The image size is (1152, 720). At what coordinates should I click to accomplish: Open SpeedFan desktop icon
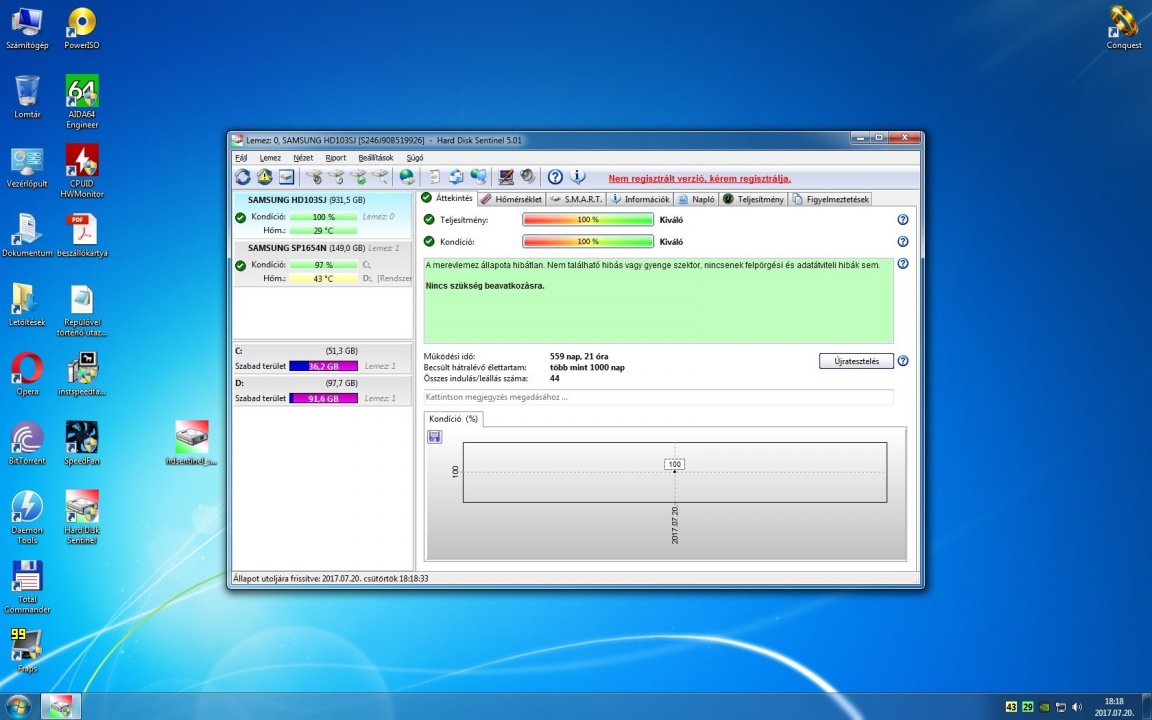coord(82,443)
